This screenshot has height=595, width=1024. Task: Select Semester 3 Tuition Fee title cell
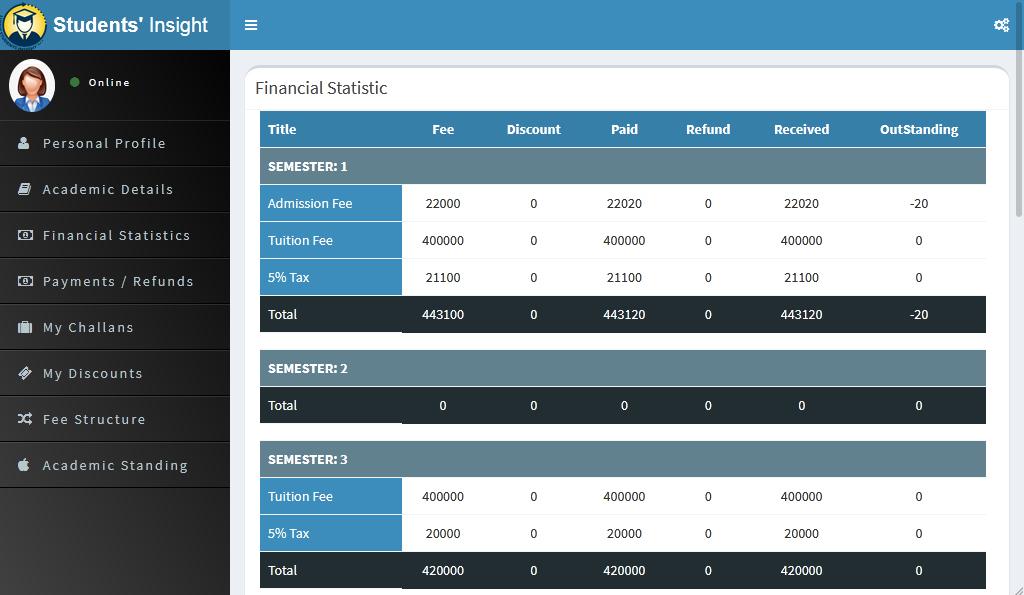(x=330, y=496)
